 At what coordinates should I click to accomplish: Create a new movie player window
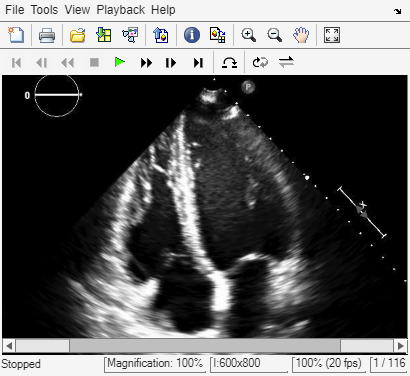pyautogui.click(x=16, y=35)
